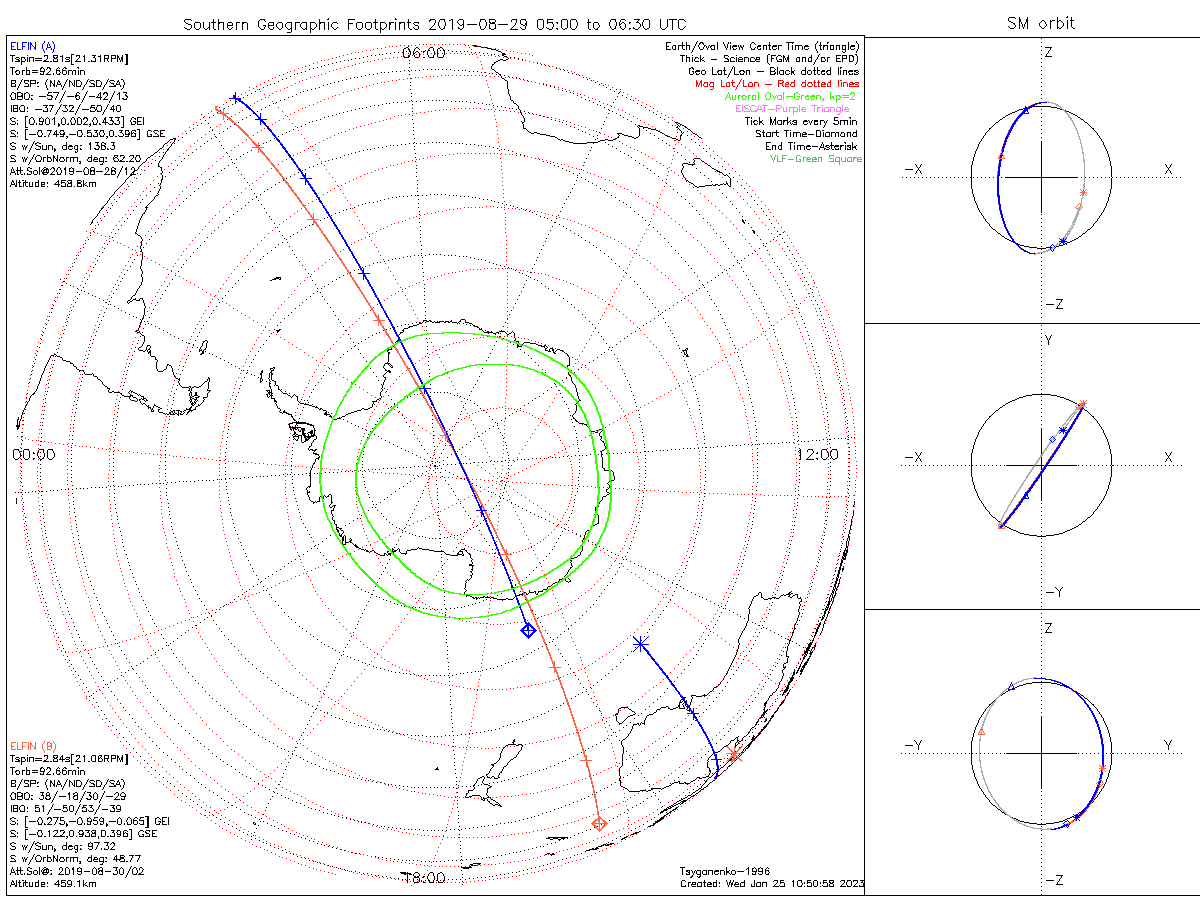1200x900 pixels.
Task: Click the '-Z' label in the X-Z orbit panel
Action: coord(1052,304)
